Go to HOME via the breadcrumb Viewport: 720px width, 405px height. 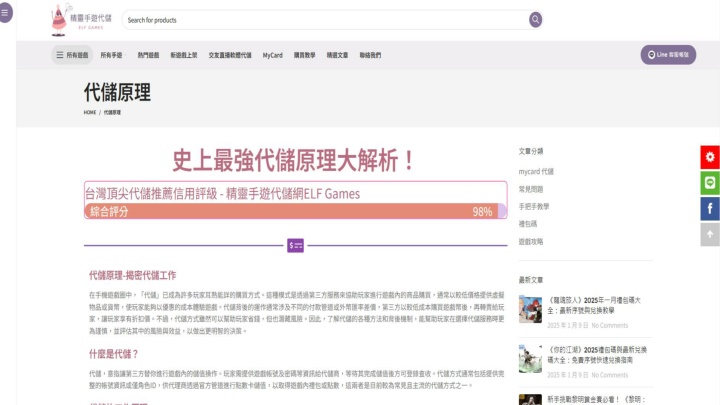tap(90, 112)
